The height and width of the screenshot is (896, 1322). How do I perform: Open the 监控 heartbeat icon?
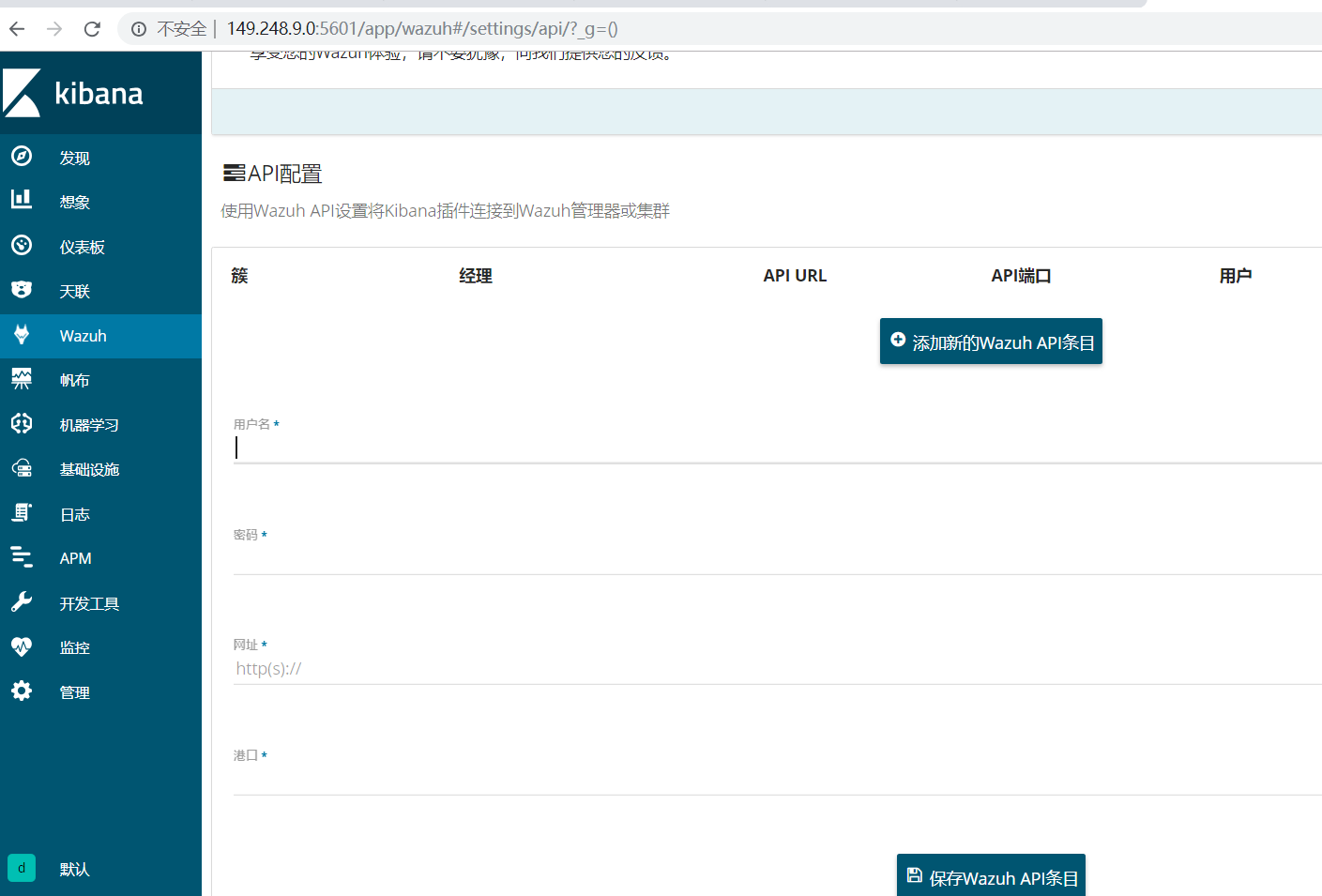(22, 645)
